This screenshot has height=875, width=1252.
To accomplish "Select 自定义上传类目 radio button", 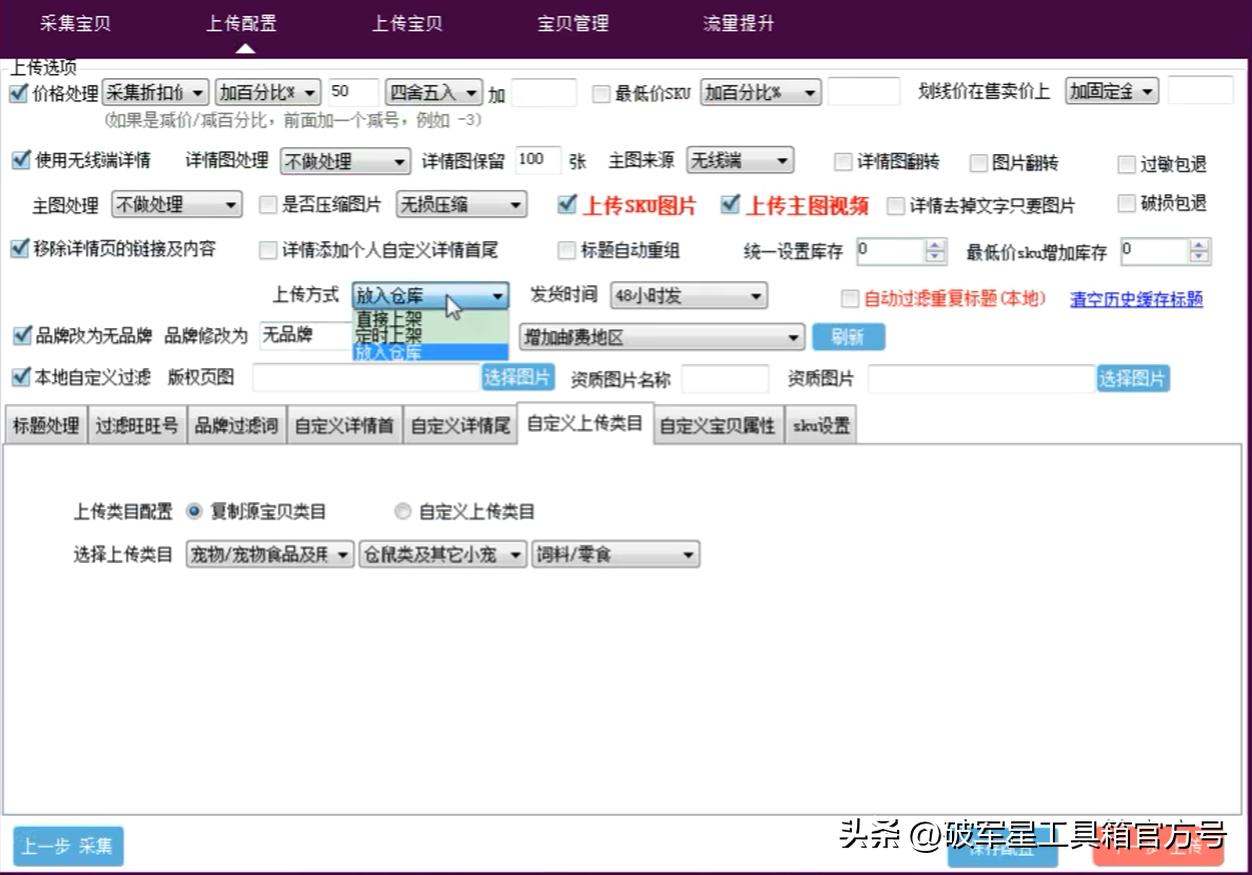I will 403,512.
